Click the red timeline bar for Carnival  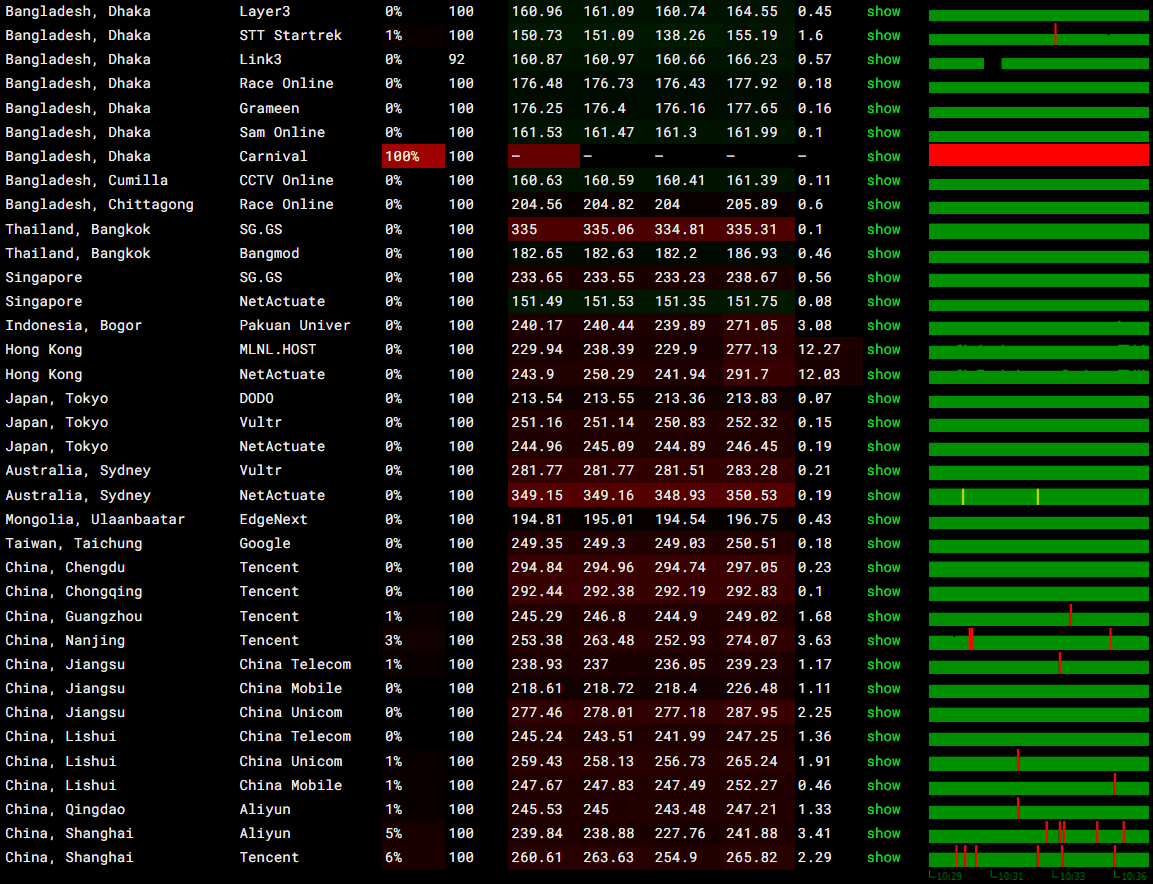[1038, 155]
